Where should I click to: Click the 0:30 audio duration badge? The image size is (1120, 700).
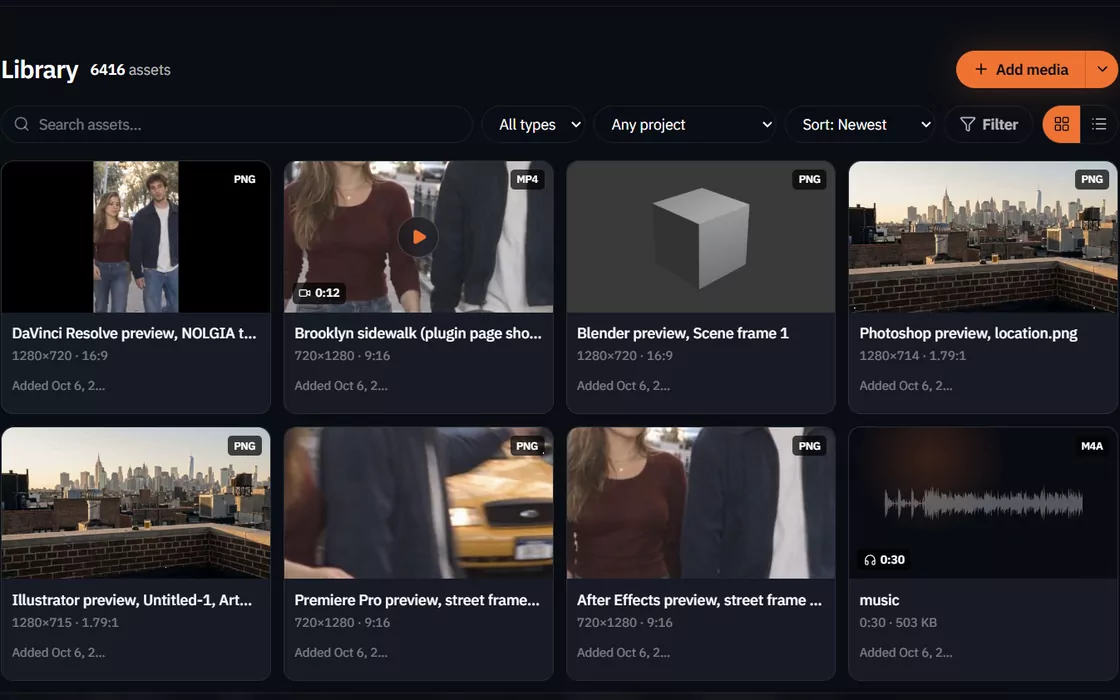(884, 560)
